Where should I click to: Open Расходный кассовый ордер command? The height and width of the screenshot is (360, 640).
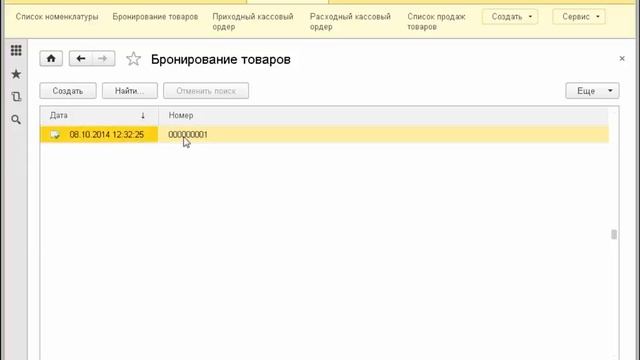[x=350, y=22]
